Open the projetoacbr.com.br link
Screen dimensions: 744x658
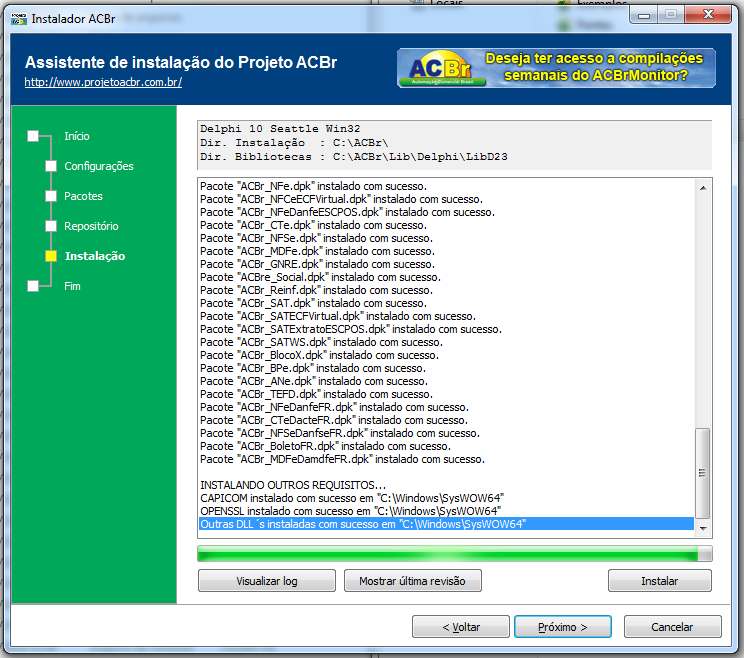tap(103, 82)
